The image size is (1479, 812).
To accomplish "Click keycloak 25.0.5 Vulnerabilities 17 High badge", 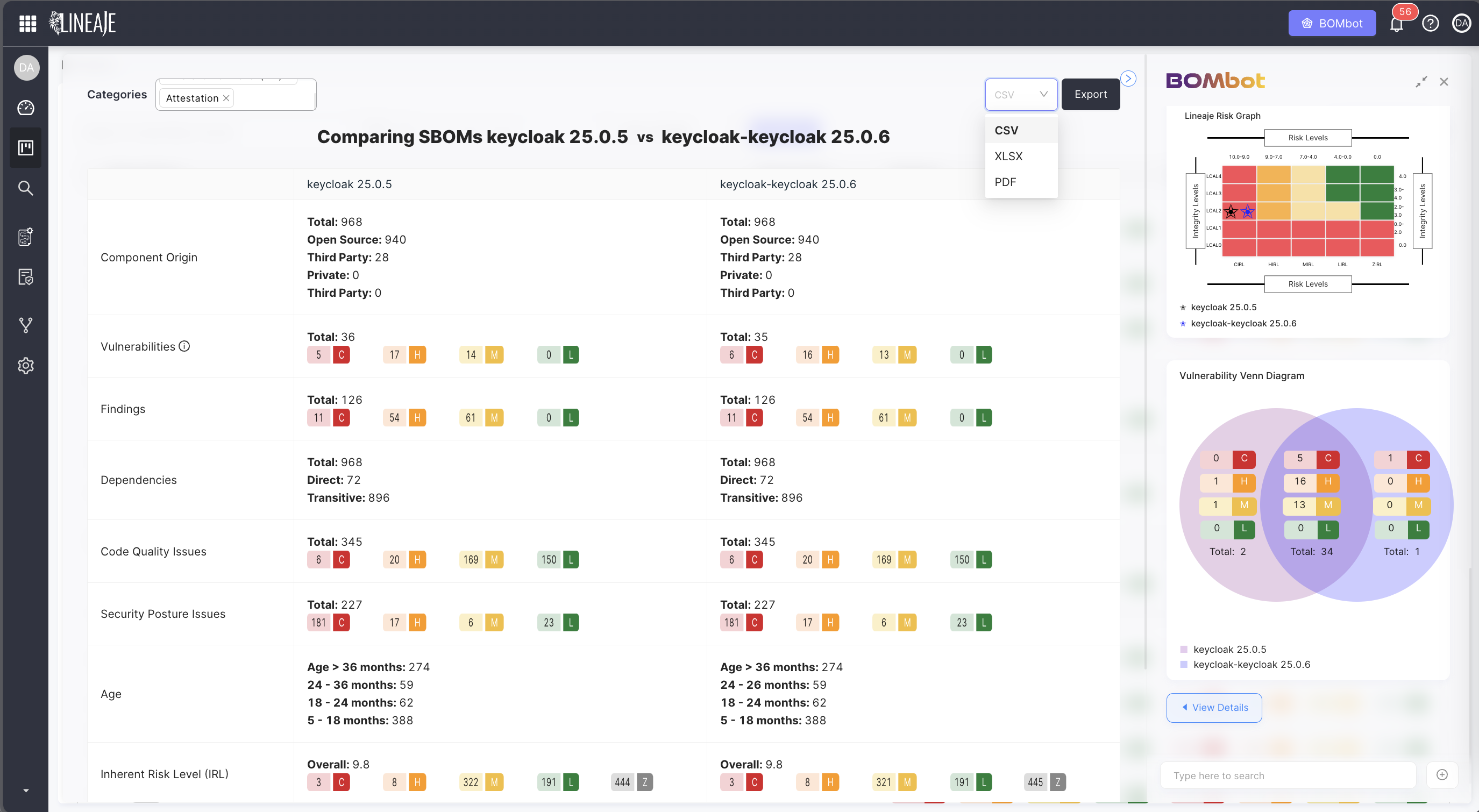I will click(405, 355).
